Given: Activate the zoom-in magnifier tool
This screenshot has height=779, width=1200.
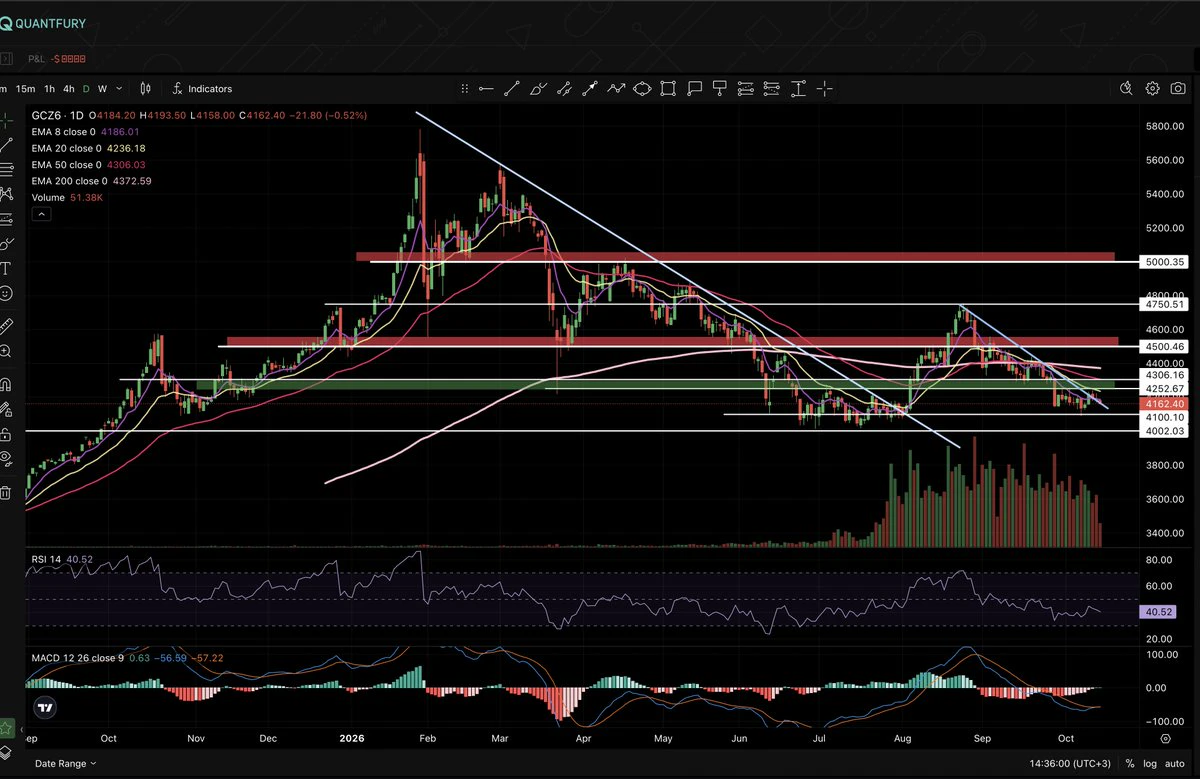Looking at the screenshot, I should coord(6,351).
